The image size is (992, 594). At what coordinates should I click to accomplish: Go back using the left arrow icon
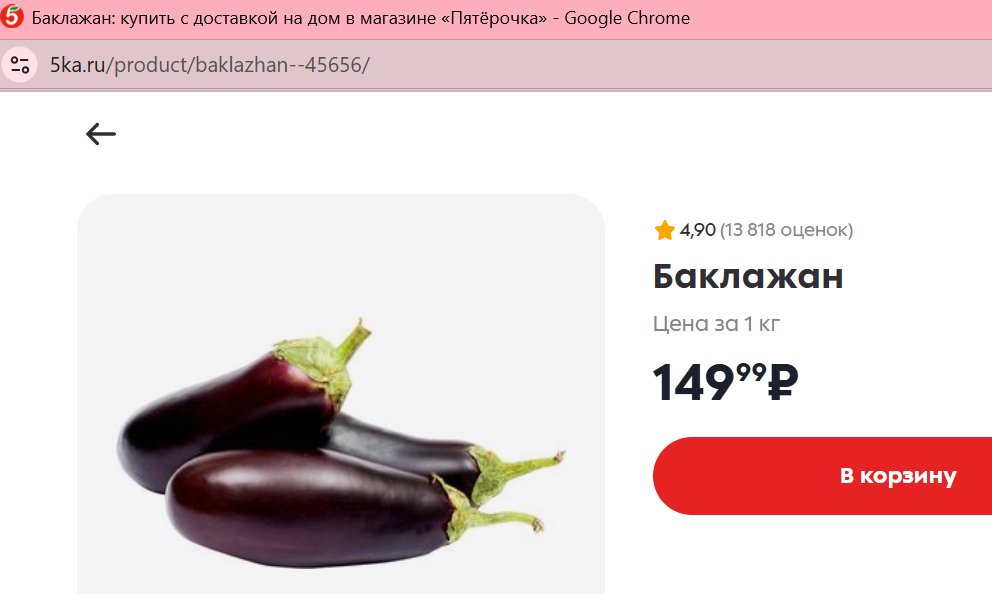click(101, 133)
